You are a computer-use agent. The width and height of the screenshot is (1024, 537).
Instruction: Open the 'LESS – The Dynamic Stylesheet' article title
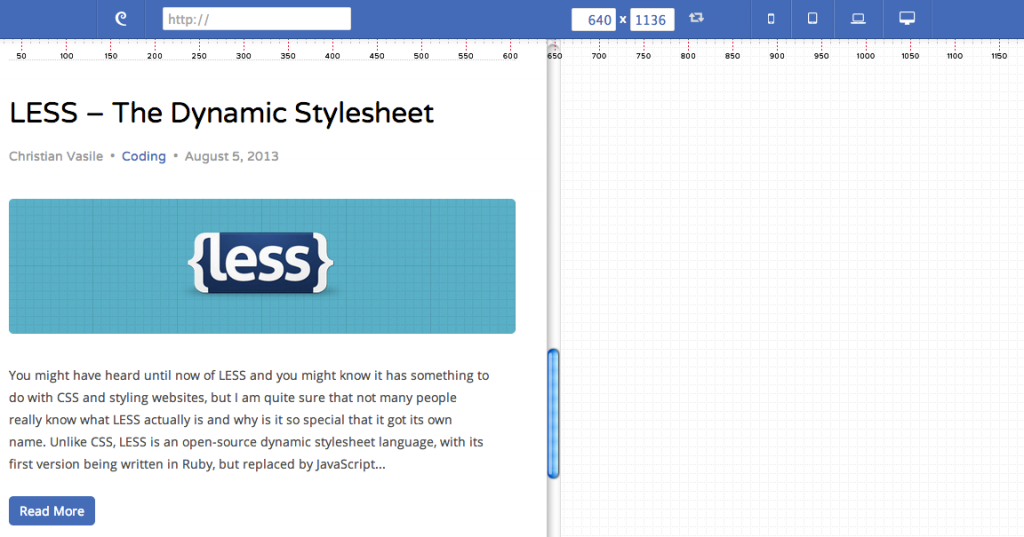tap(221, 113)
